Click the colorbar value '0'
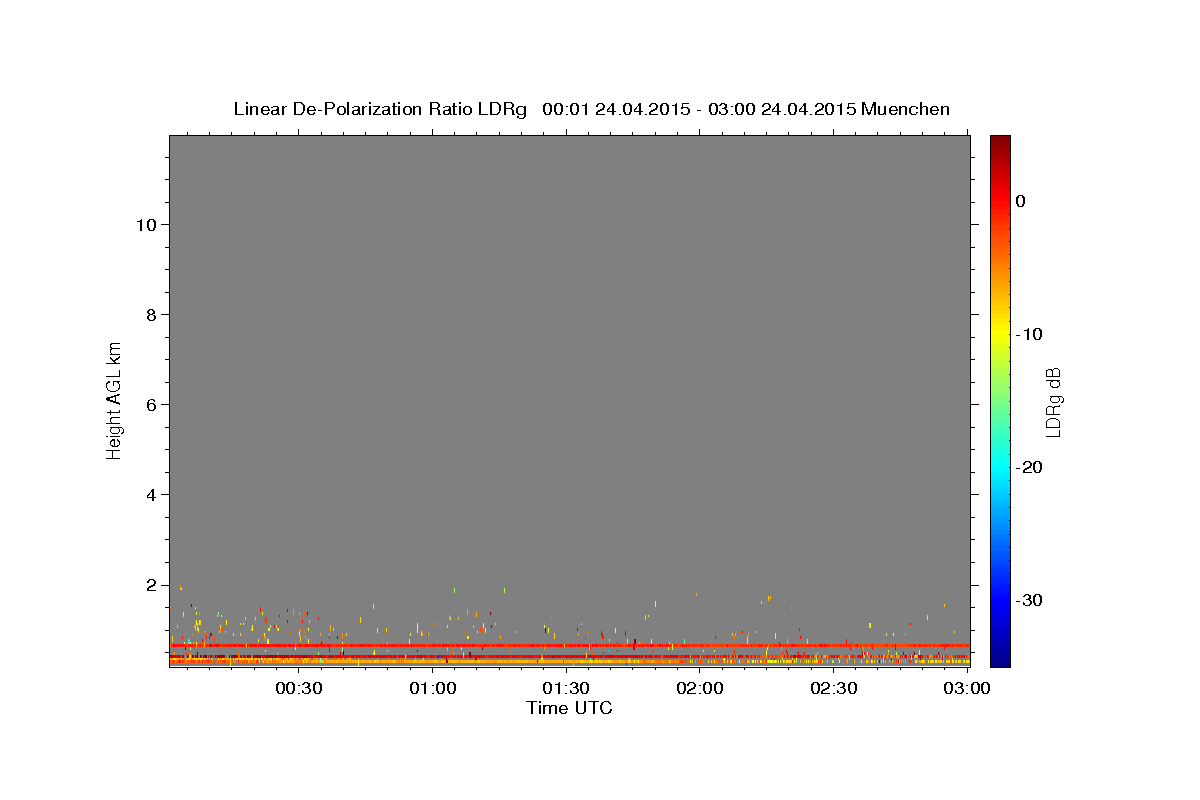Image resolution: width=1200 pixels, height=800 pixels. point(1021,201)
